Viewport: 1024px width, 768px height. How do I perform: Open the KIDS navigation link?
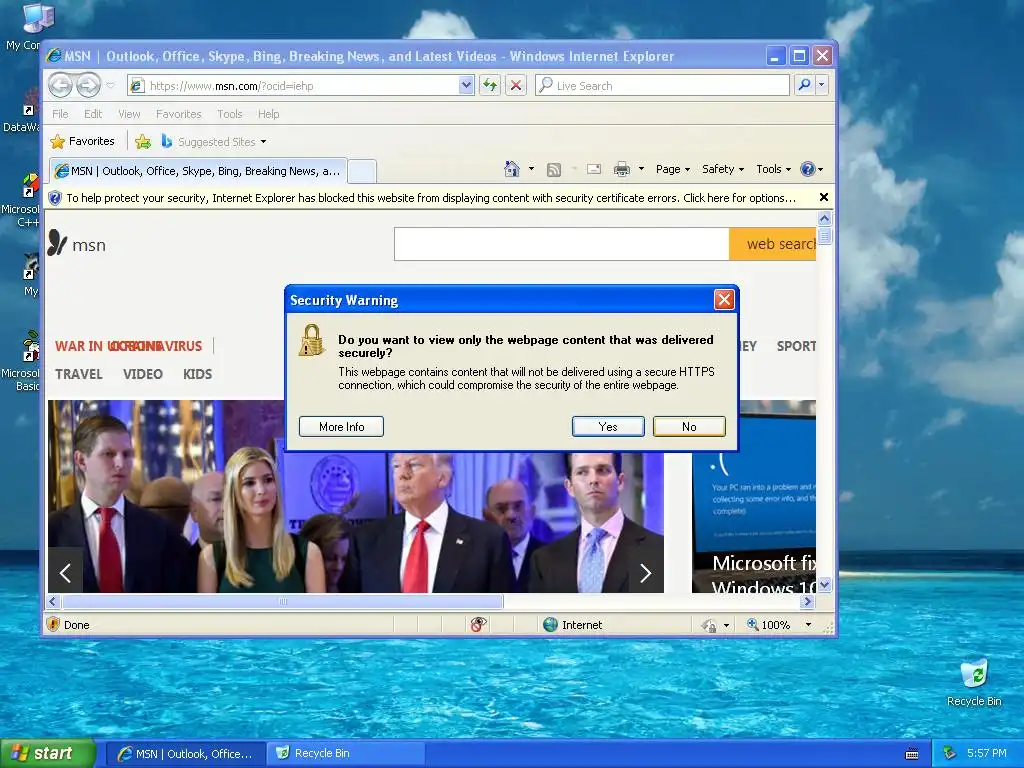pos(197,374)
